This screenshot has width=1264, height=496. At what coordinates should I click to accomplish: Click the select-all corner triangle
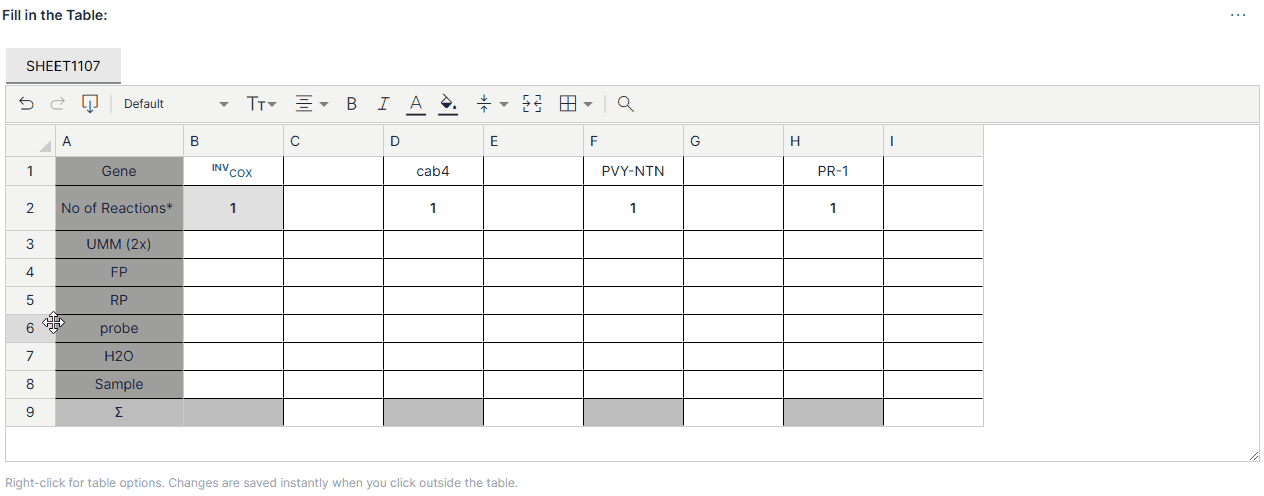click(45, 146)
